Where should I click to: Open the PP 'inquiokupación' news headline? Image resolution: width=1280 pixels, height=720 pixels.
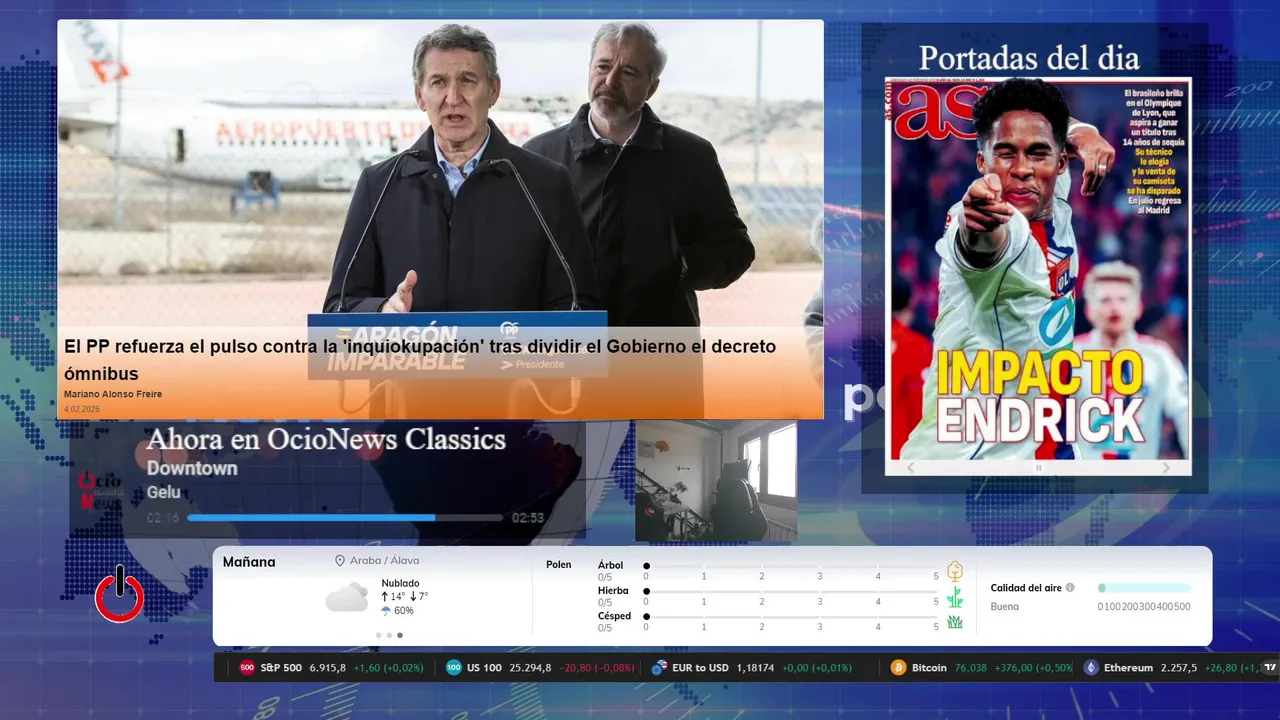click(x=420, y=360)
